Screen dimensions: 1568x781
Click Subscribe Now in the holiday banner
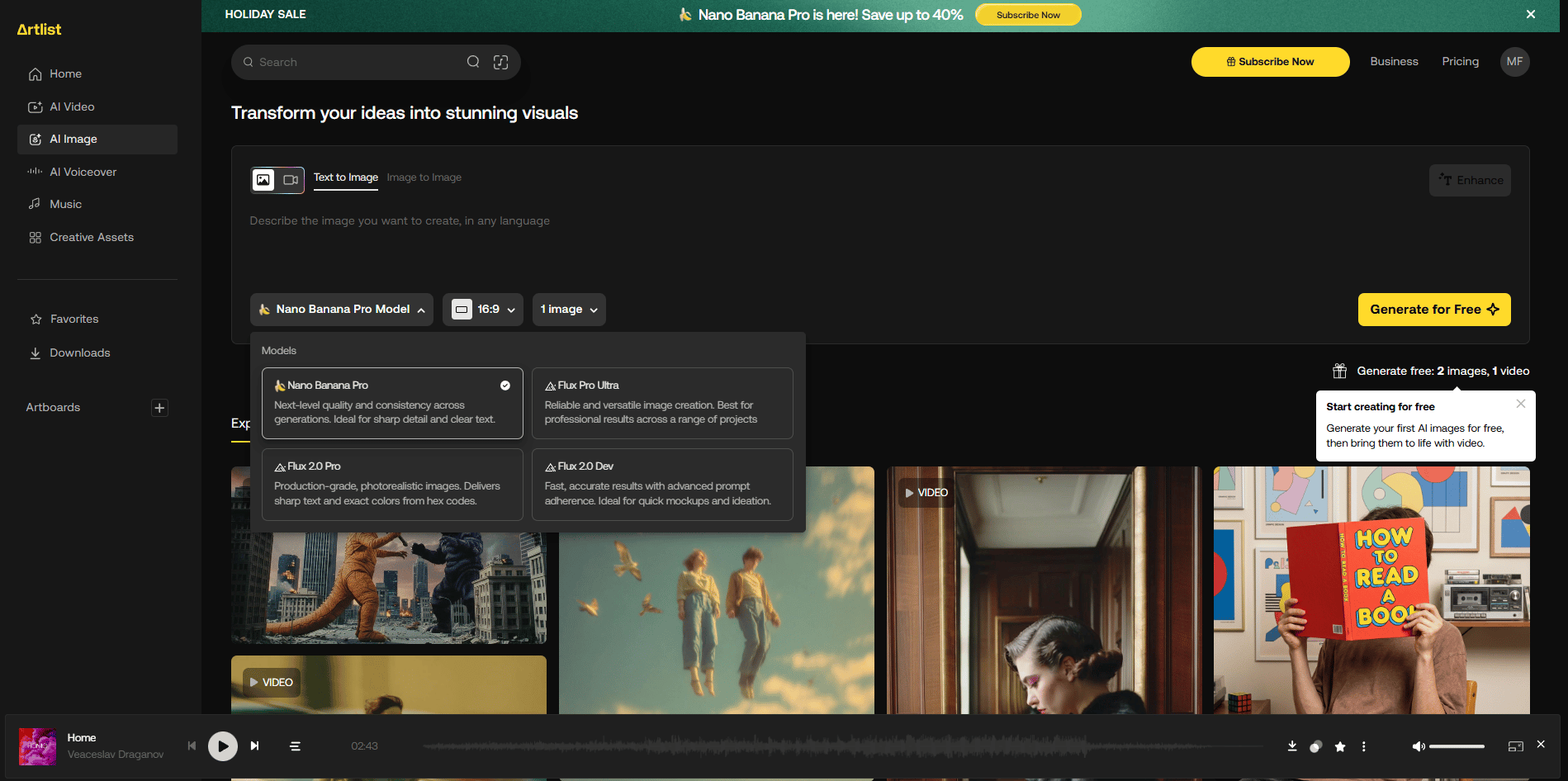pyautogui.click(x=1028, y=15)
